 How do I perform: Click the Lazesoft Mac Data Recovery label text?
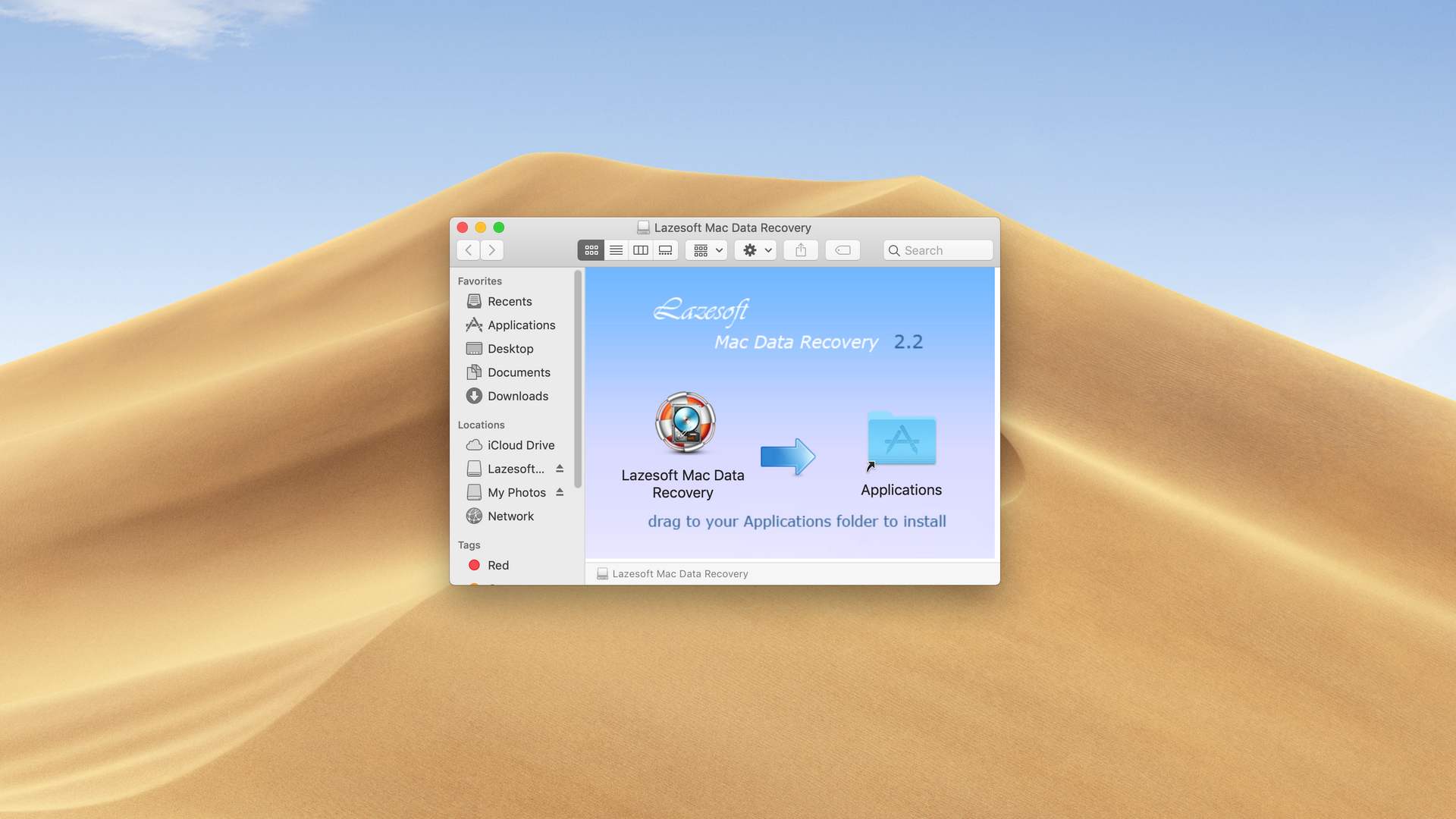(682, 484)
